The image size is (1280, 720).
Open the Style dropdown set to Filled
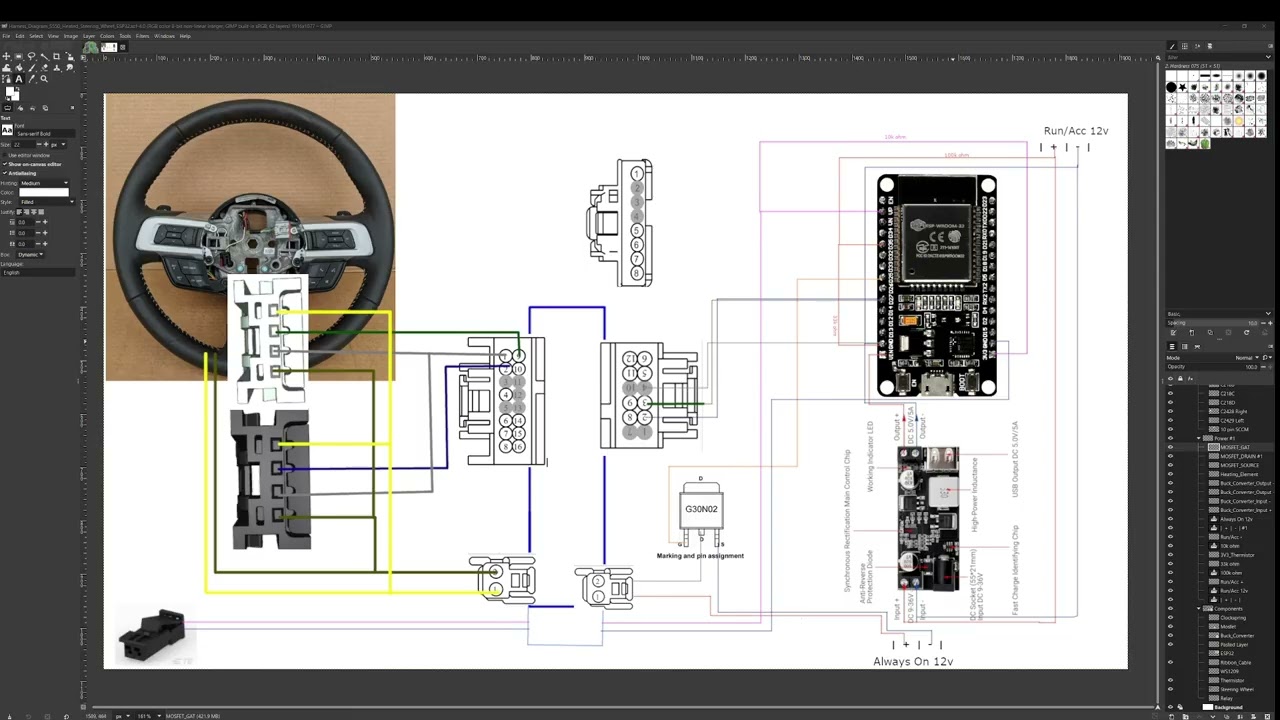[47, 202]
